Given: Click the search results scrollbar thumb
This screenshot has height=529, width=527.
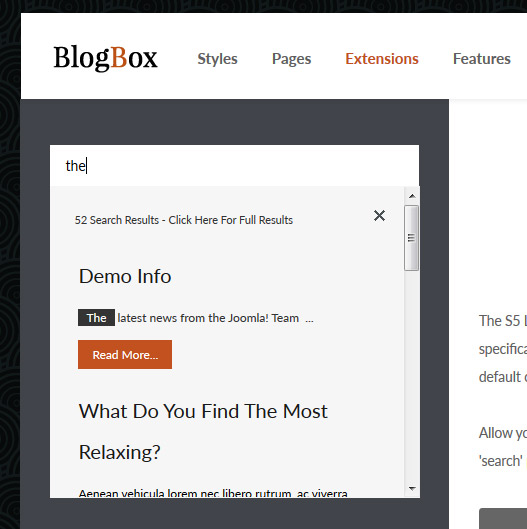Looking at the screenshot, I should 412,238.
